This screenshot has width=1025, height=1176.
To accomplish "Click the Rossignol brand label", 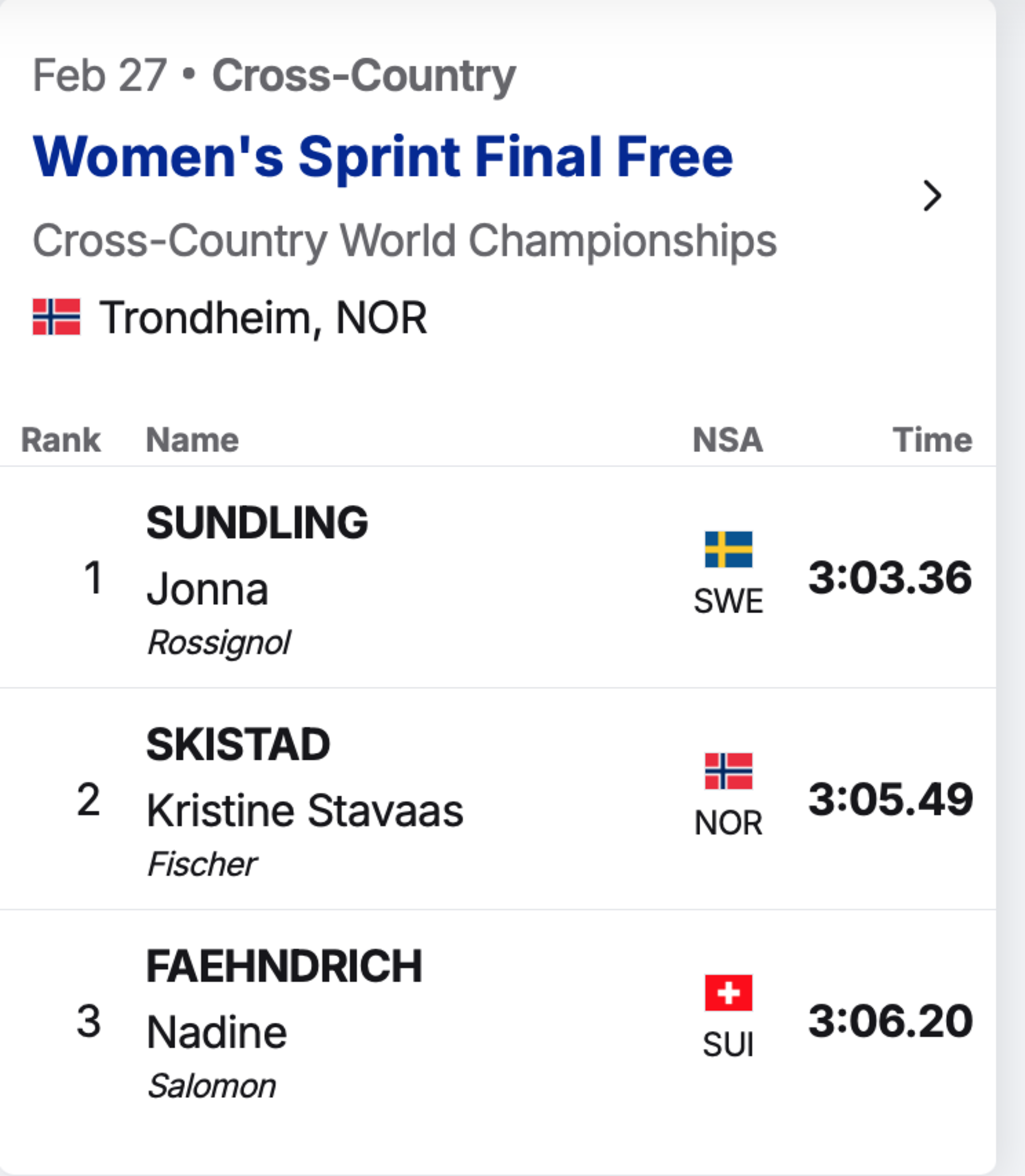I will [219, 644].
